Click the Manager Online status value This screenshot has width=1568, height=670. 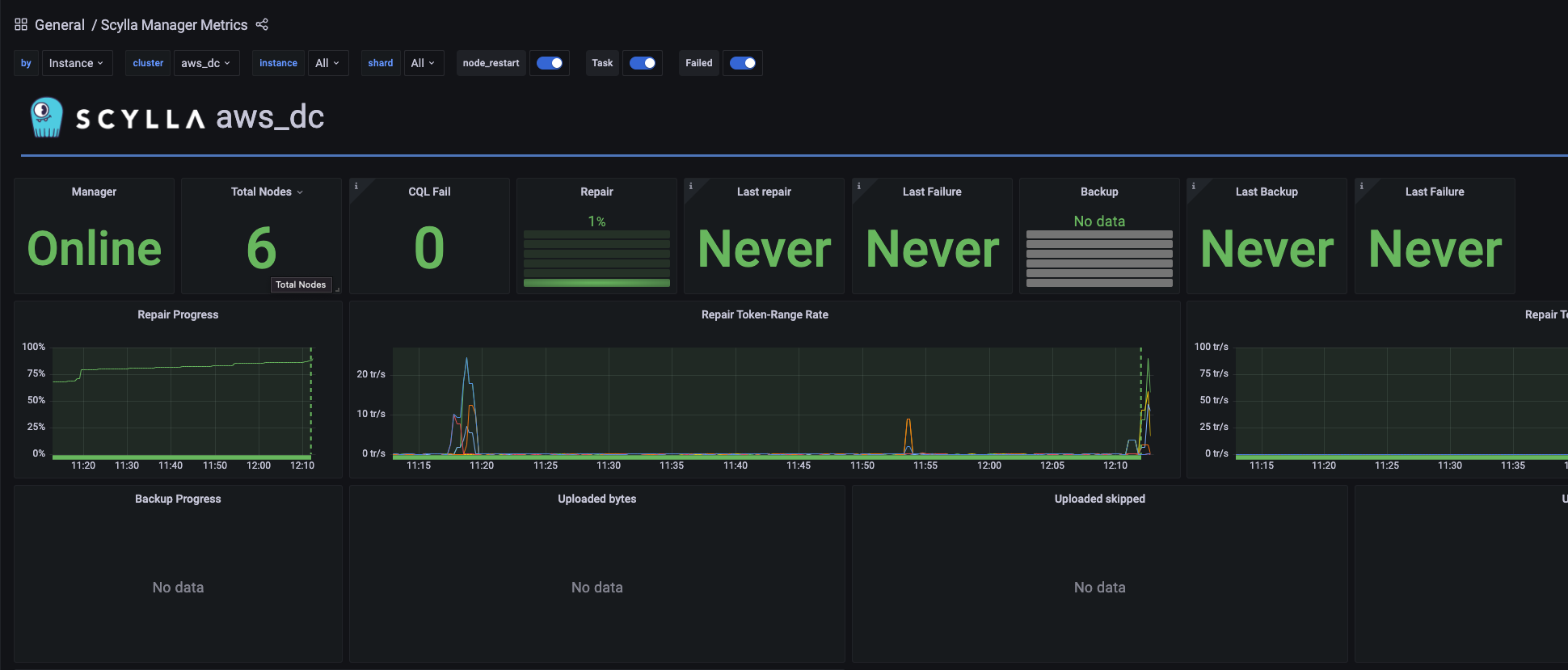[x=95, y=248]
